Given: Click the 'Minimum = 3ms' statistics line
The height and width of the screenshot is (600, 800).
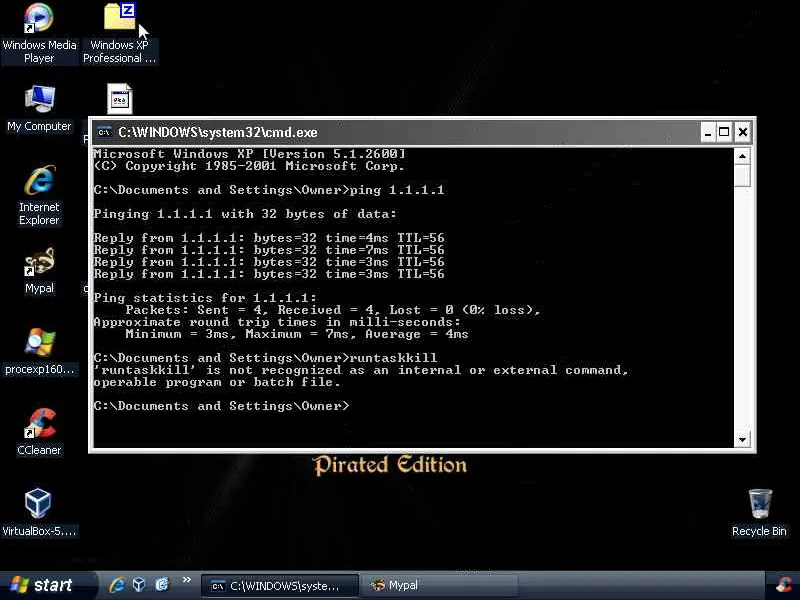Looking at the screenshot, I should [296, 334].
